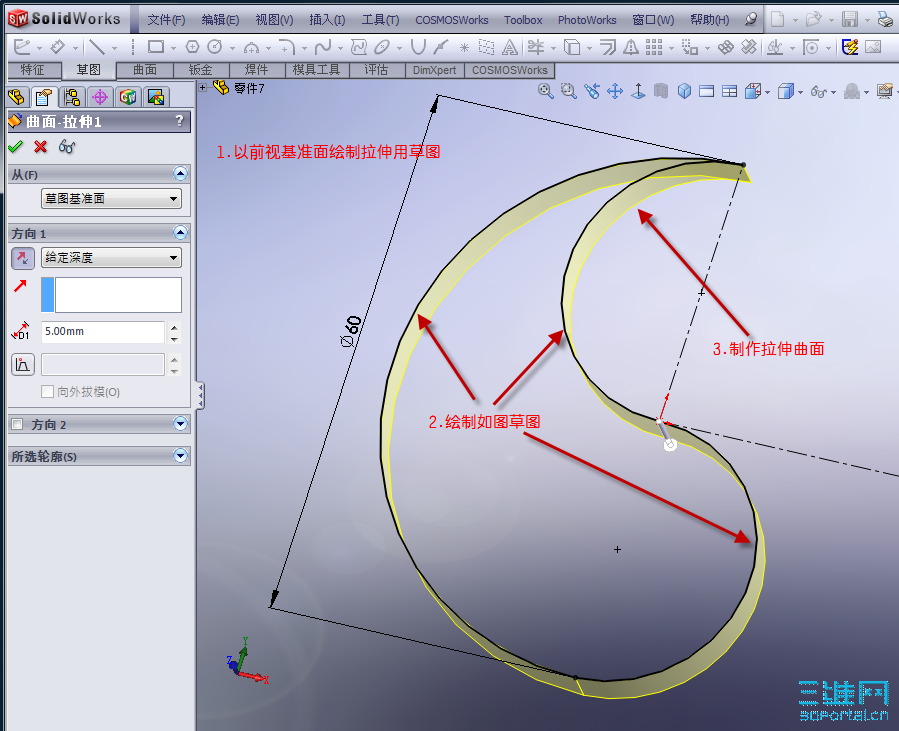Open the view orientation dropdown arrow

(x=768, y=92)
